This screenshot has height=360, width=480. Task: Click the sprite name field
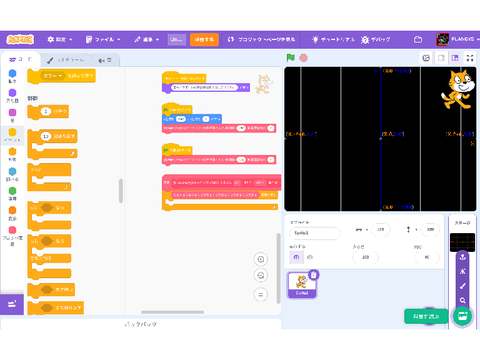click(x=315, y=233)
